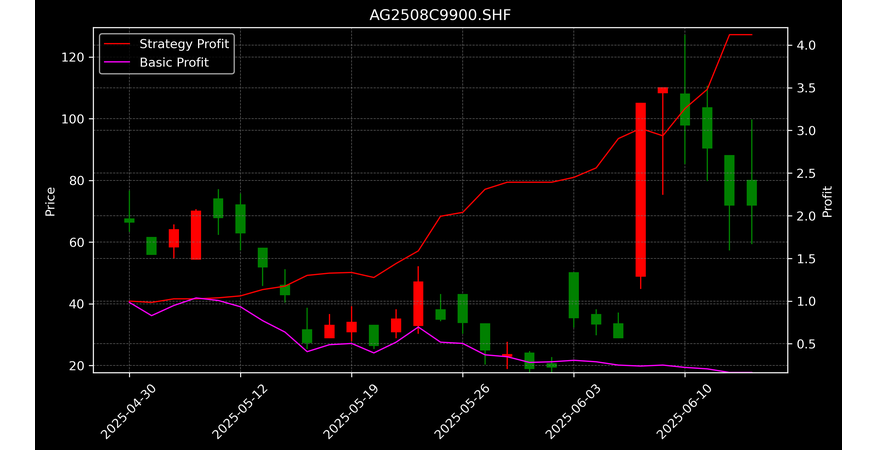Click the 0.5 profit tick label
Viewport: 878px width, 450px height.
click(805, 344)
